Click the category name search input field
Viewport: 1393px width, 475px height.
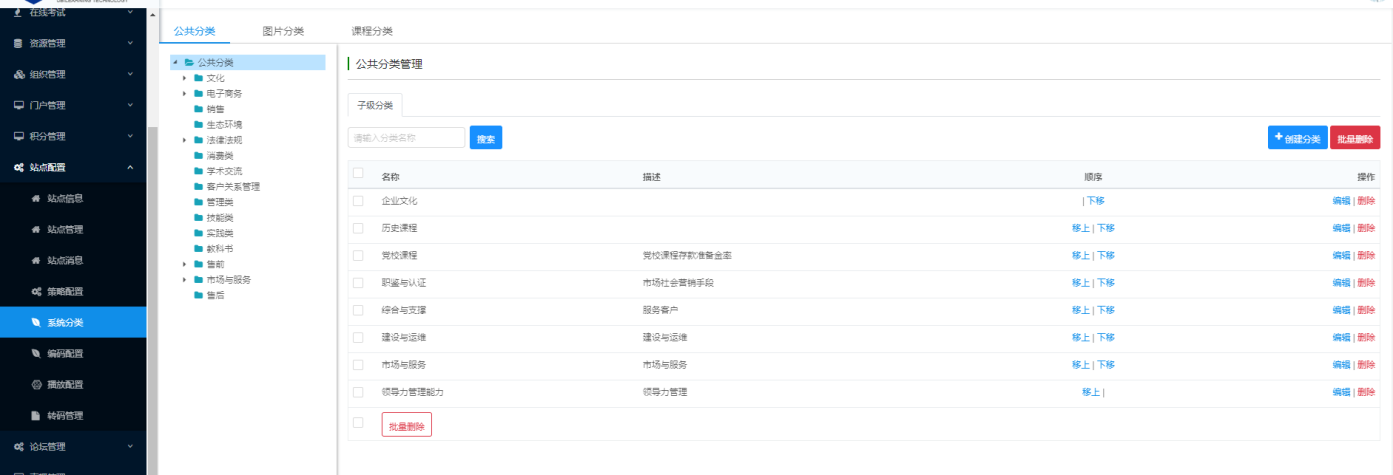tap(406, 138)
